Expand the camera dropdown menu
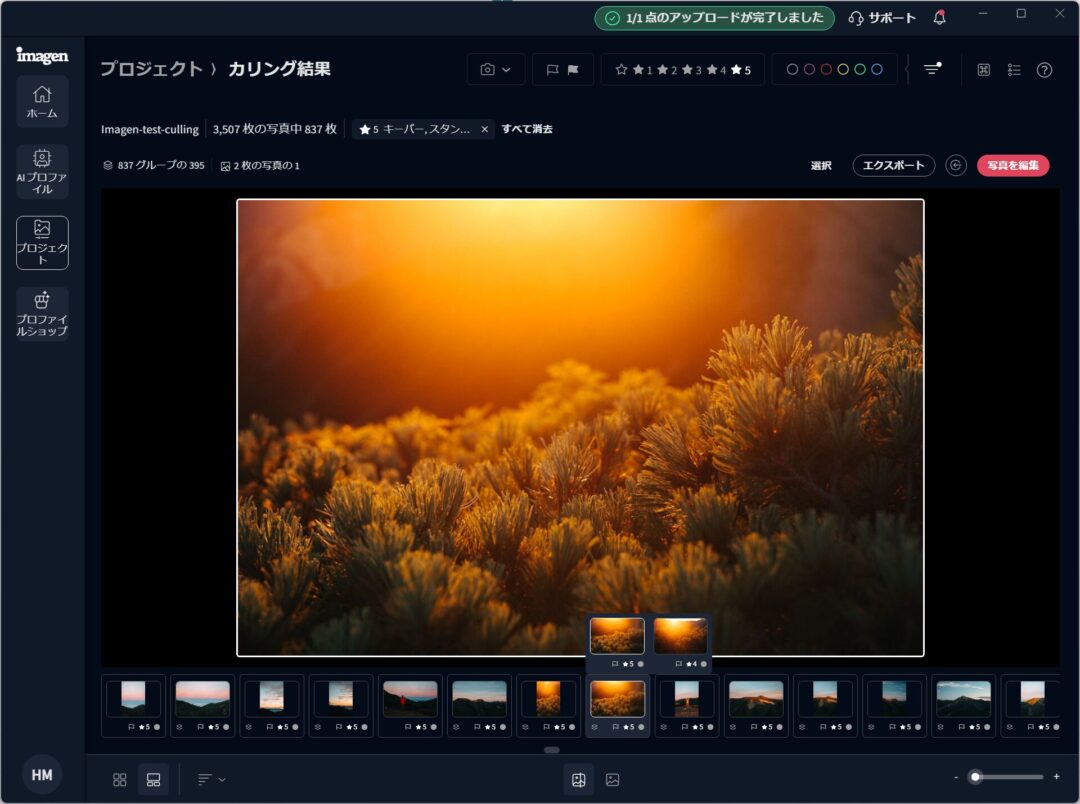 click(495, 70)
